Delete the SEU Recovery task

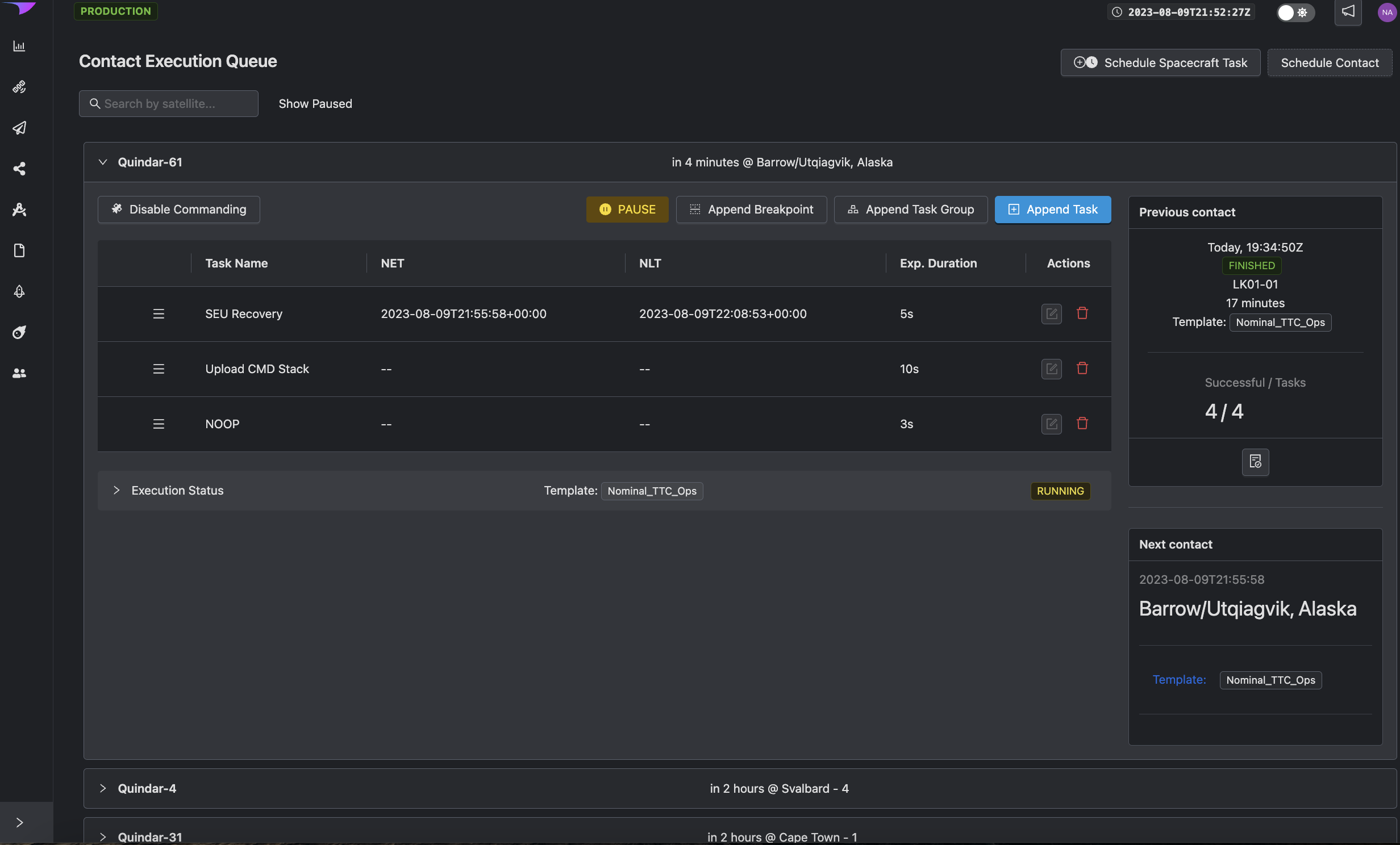[x=1082, y=313]
